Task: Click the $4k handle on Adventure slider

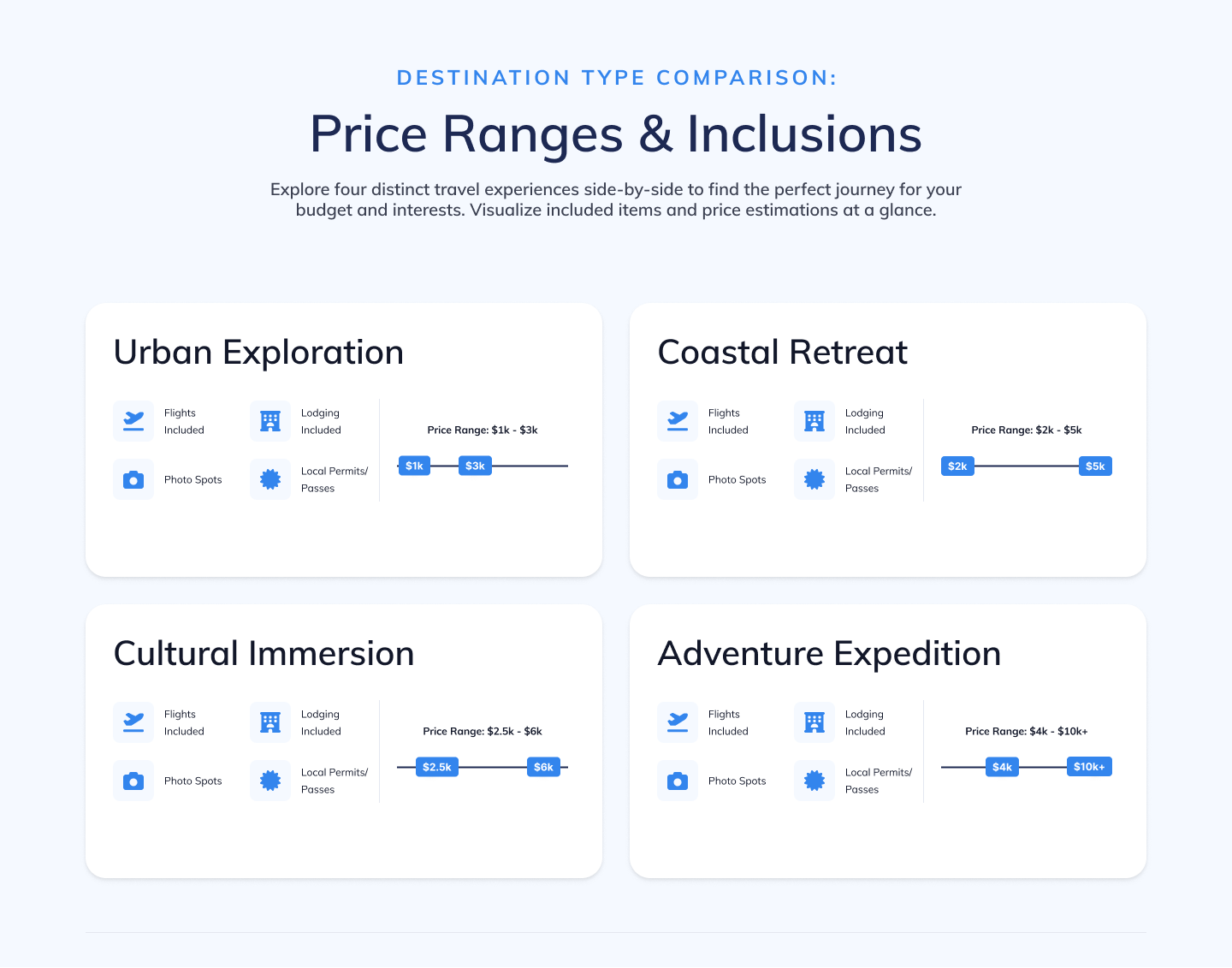Action: [1002, 767]
